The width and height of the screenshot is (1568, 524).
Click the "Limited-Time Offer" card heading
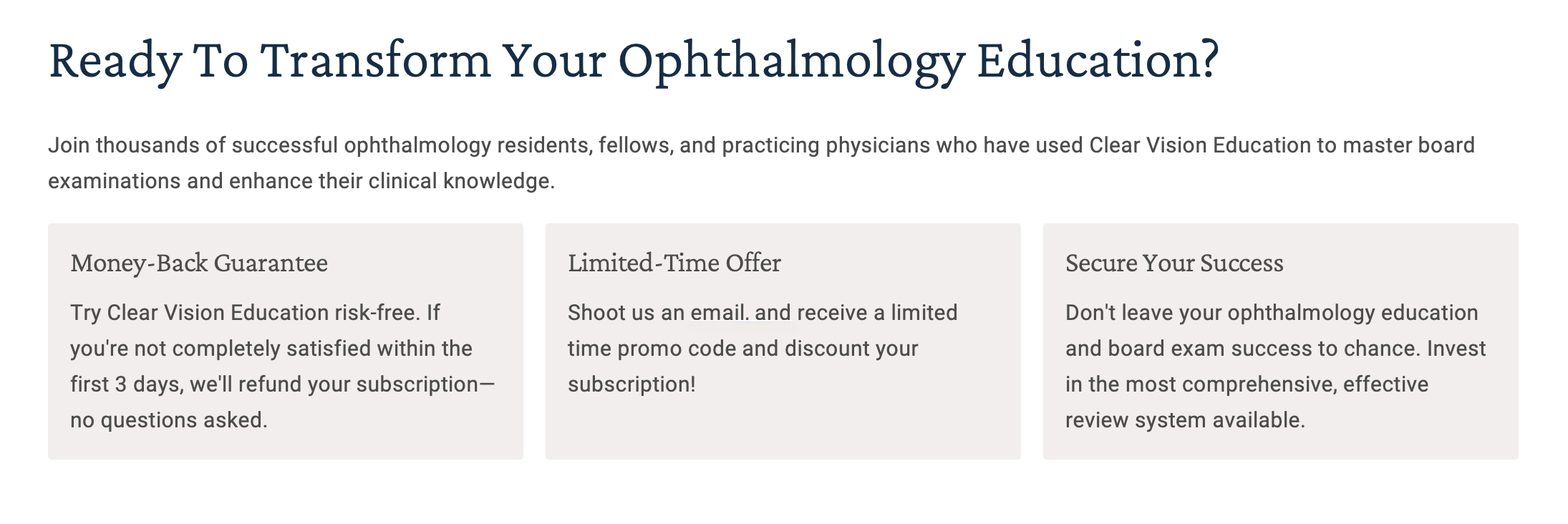674,263
